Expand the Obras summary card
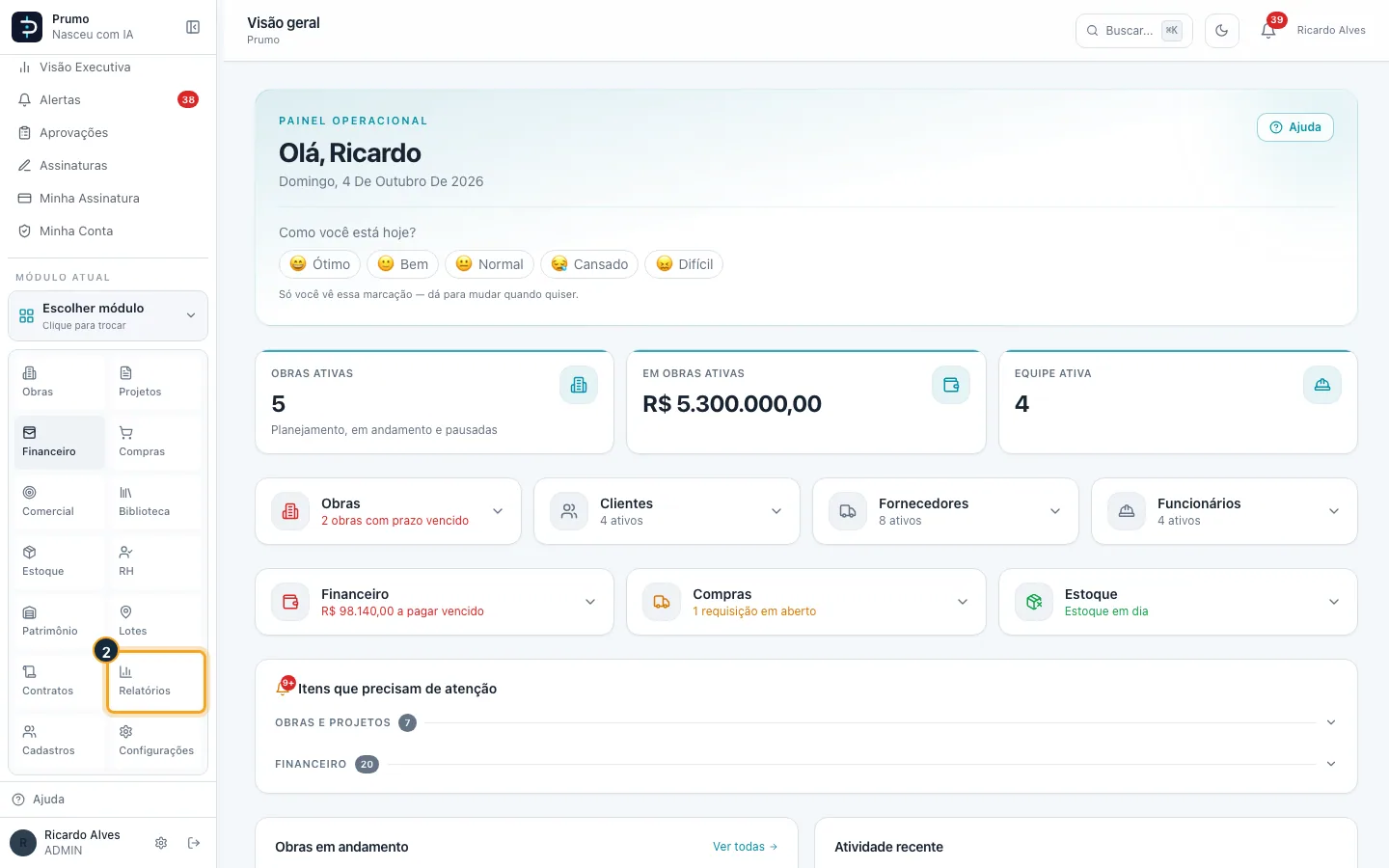Screen dimensions: 1389x868 tap(388, 511)
